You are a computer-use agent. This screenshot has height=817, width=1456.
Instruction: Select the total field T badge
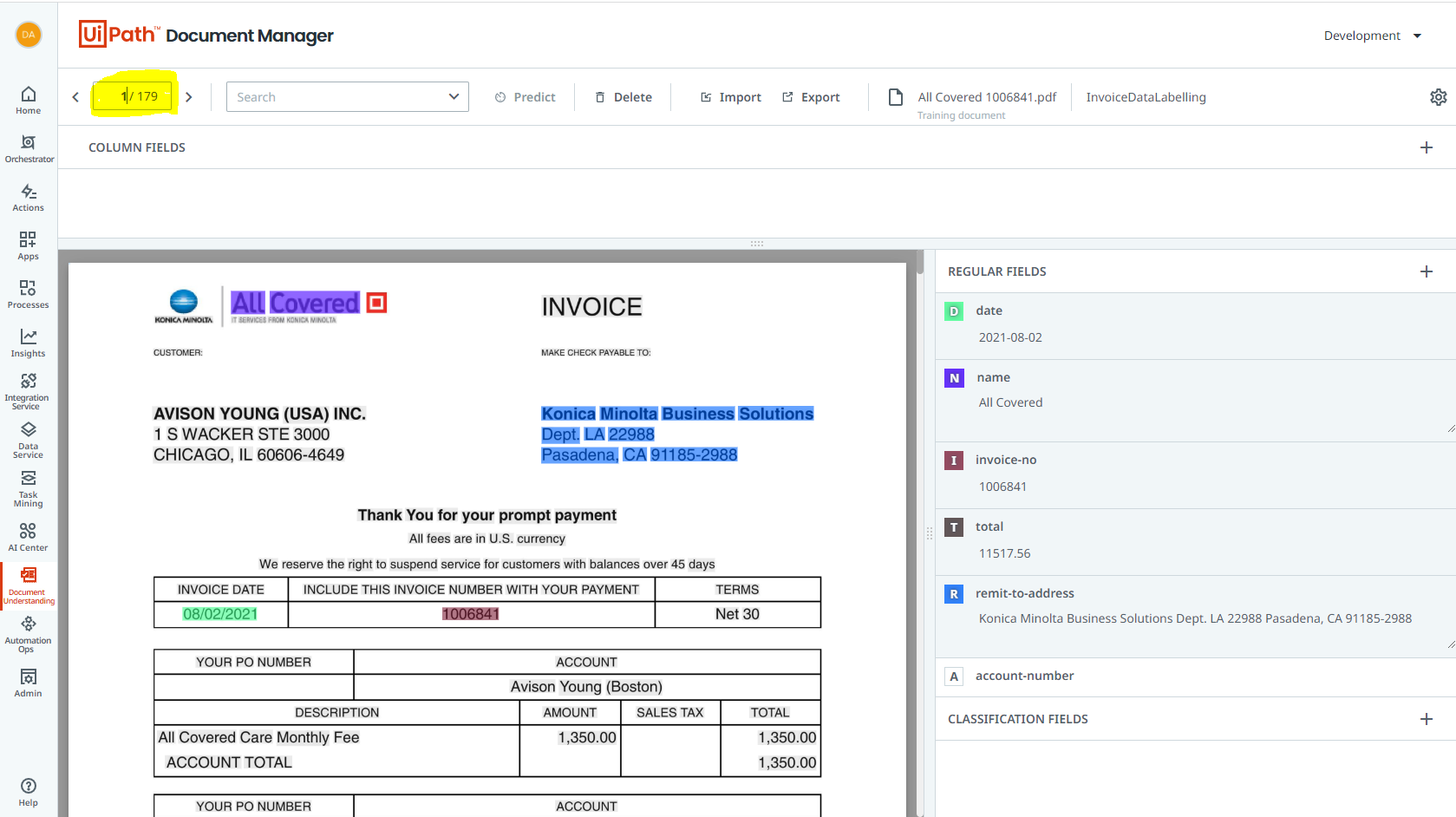pyautogui.click(x=954, y=527)
